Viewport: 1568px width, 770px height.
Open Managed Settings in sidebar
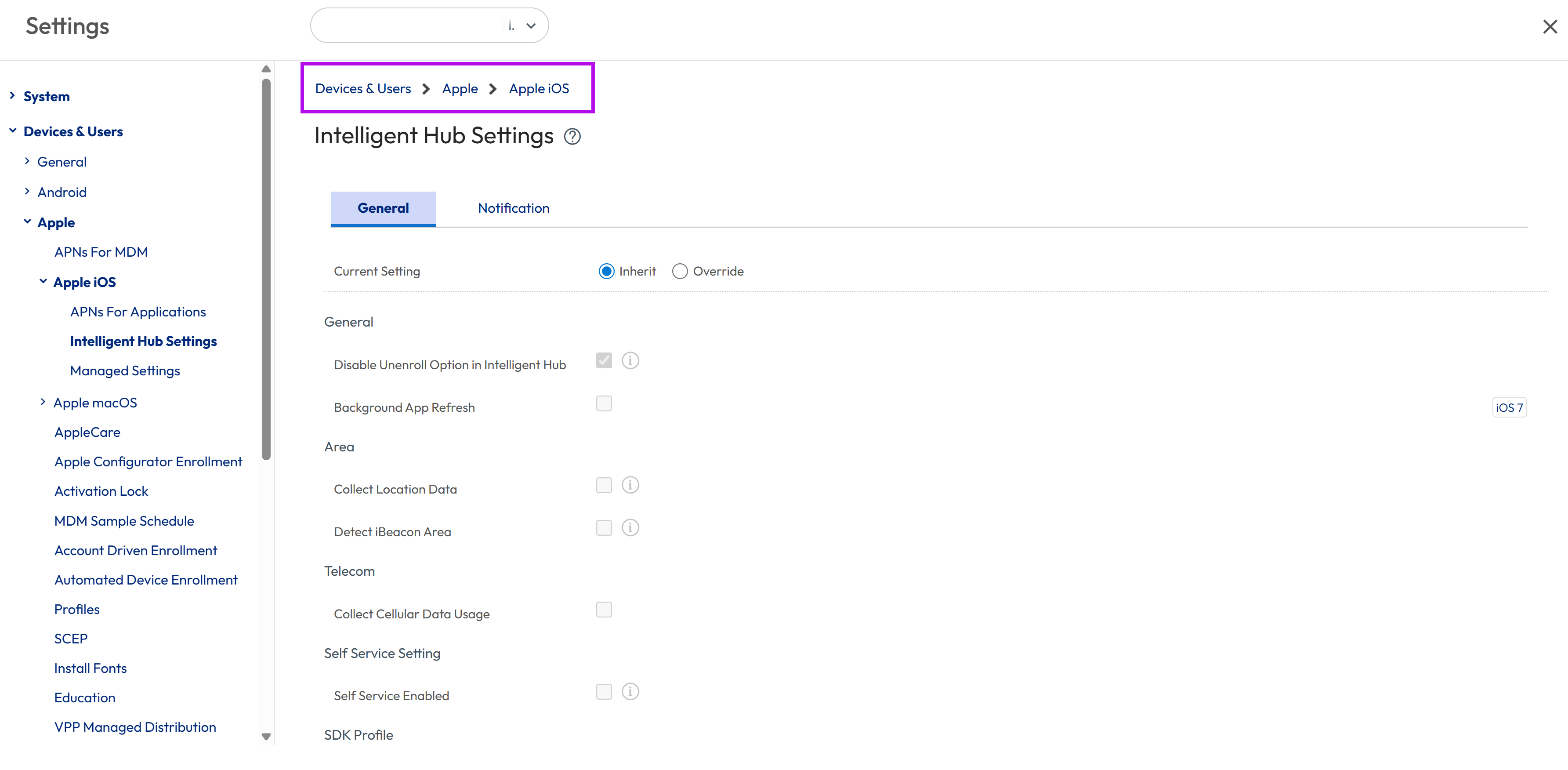coord(125,371)
